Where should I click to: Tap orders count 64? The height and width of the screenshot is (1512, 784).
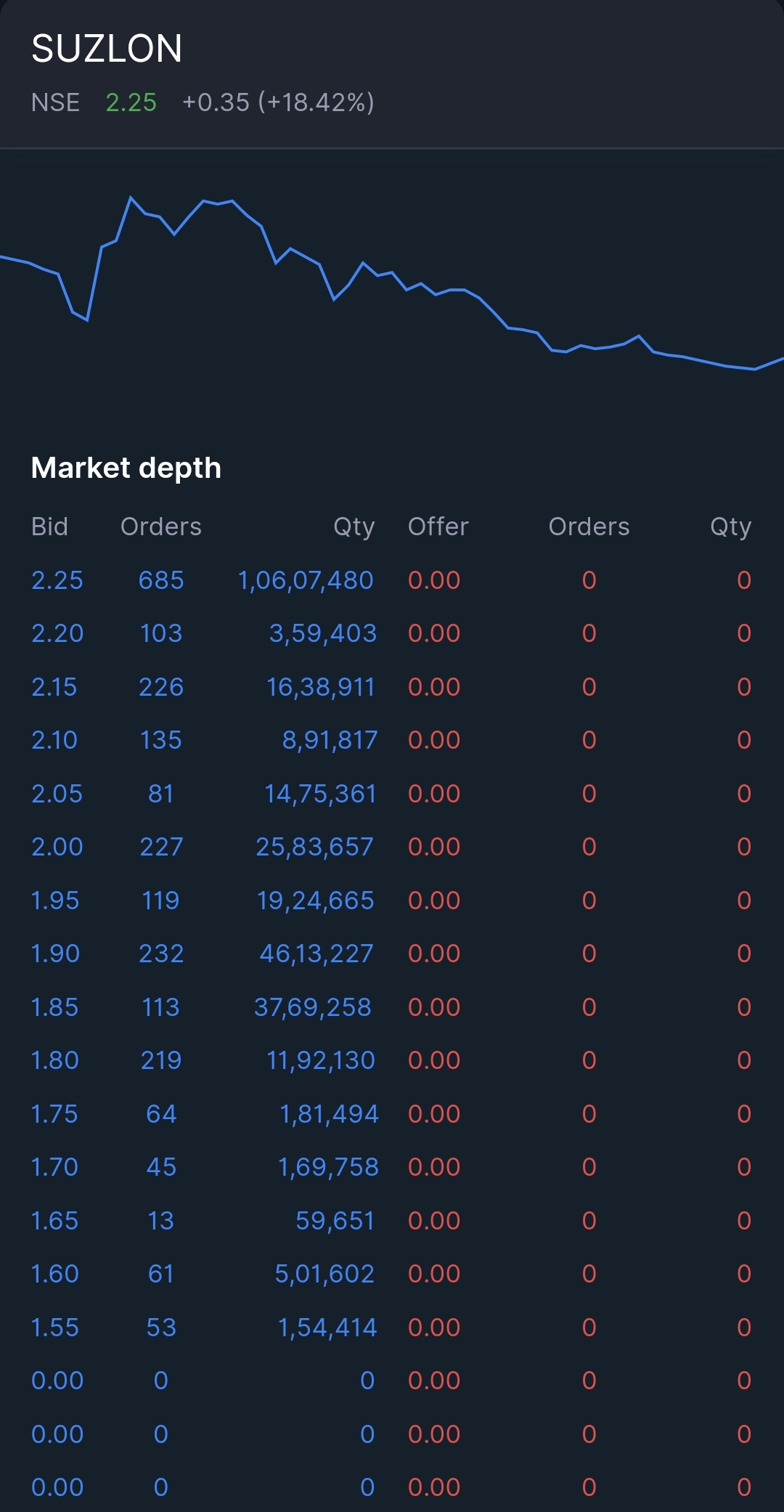161,1114
